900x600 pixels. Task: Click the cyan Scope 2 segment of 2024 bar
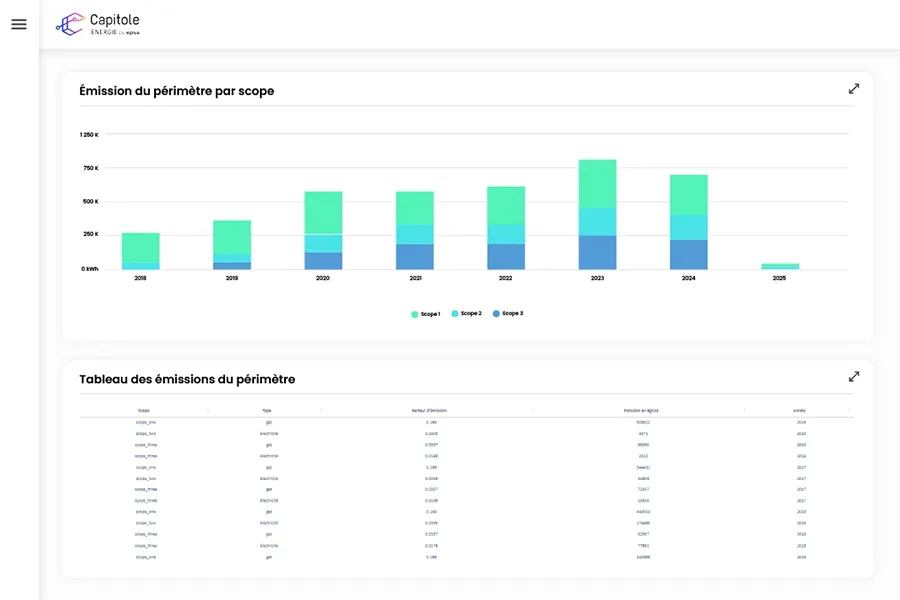[688, 227]
